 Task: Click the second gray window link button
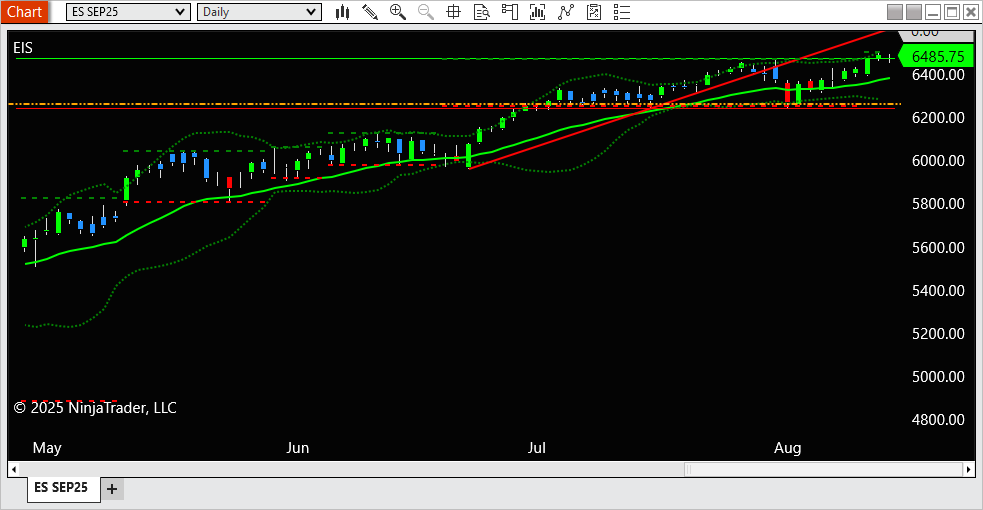click(x=914, y=12)
